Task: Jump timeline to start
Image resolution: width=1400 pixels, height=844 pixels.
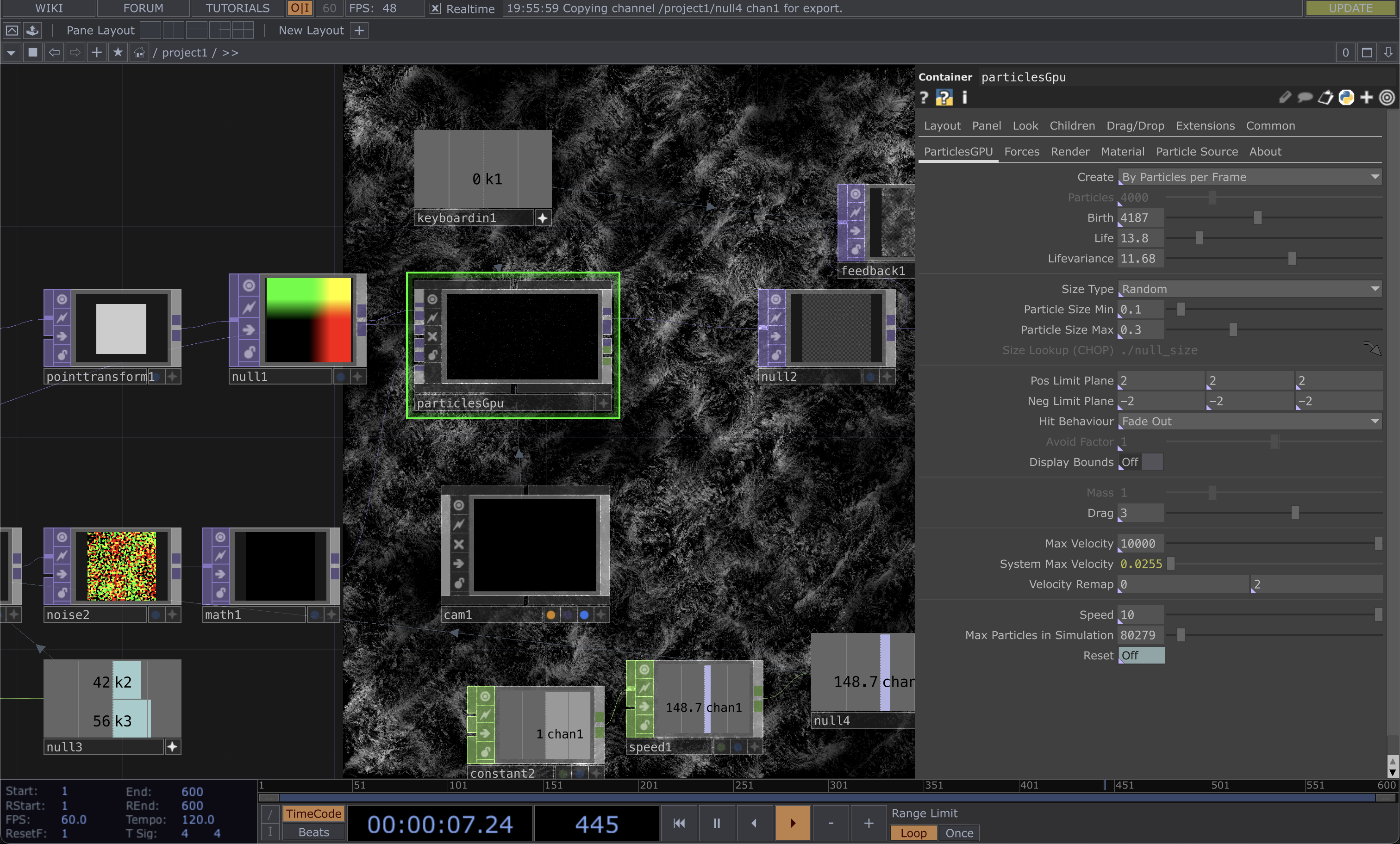Action: (678, 823)
